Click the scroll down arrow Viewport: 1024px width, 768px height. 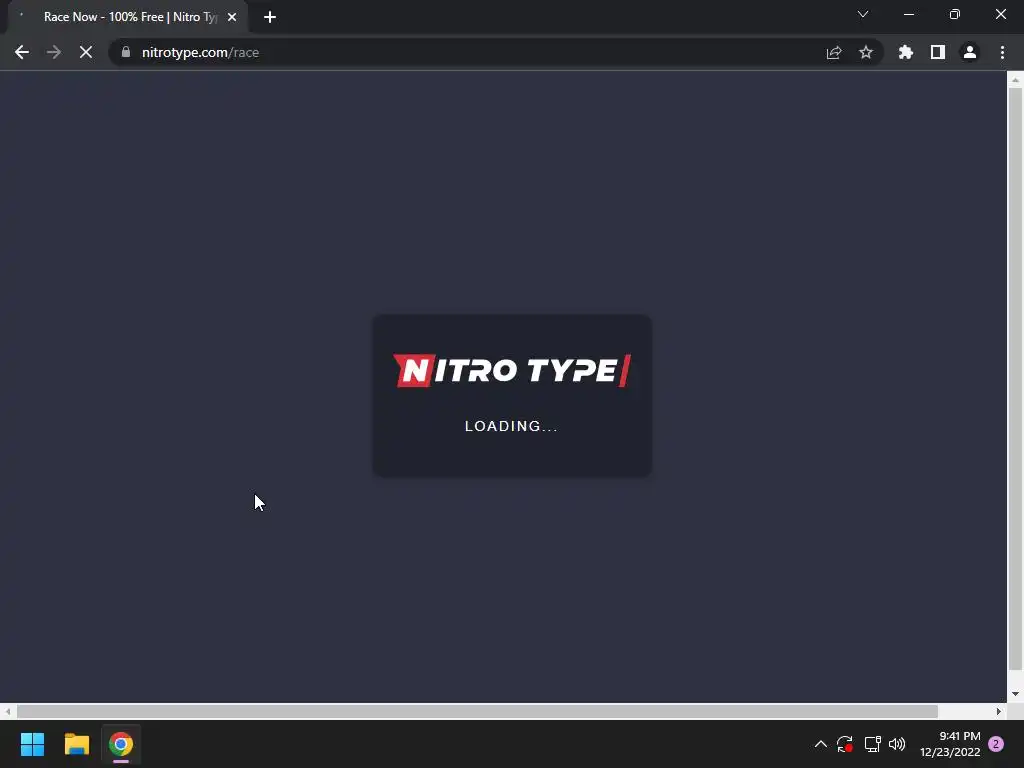(1015, 694)
